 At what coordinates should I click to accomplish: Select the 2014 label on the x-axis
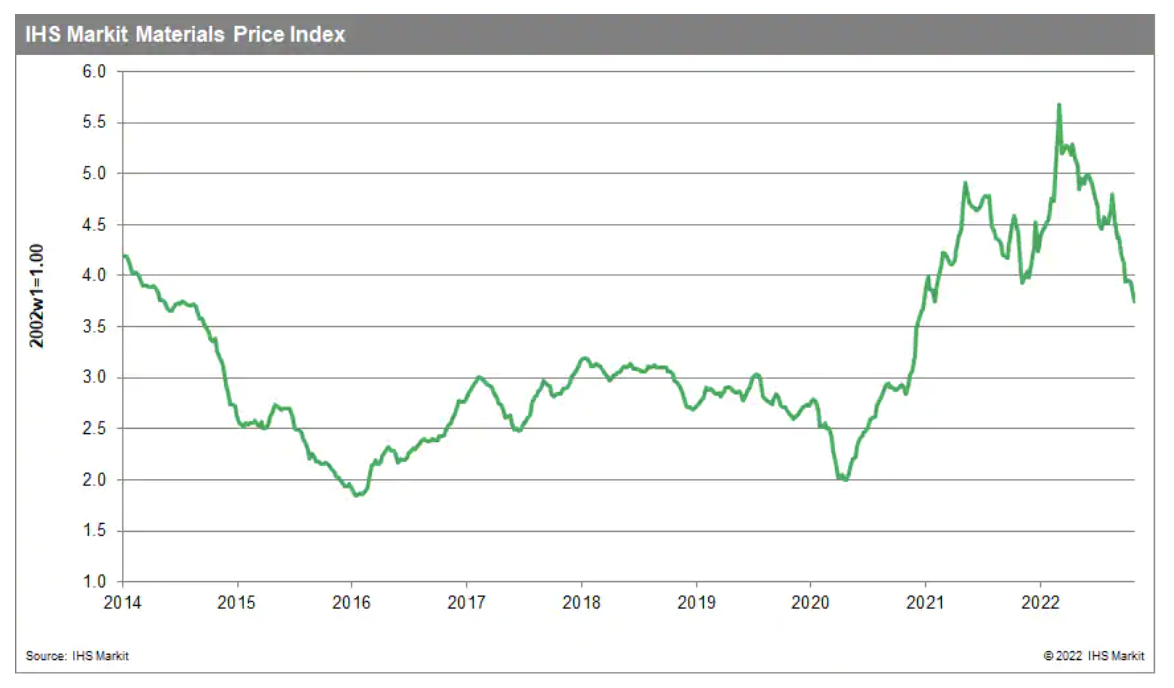pyautogui.click(x=122, y=601)
